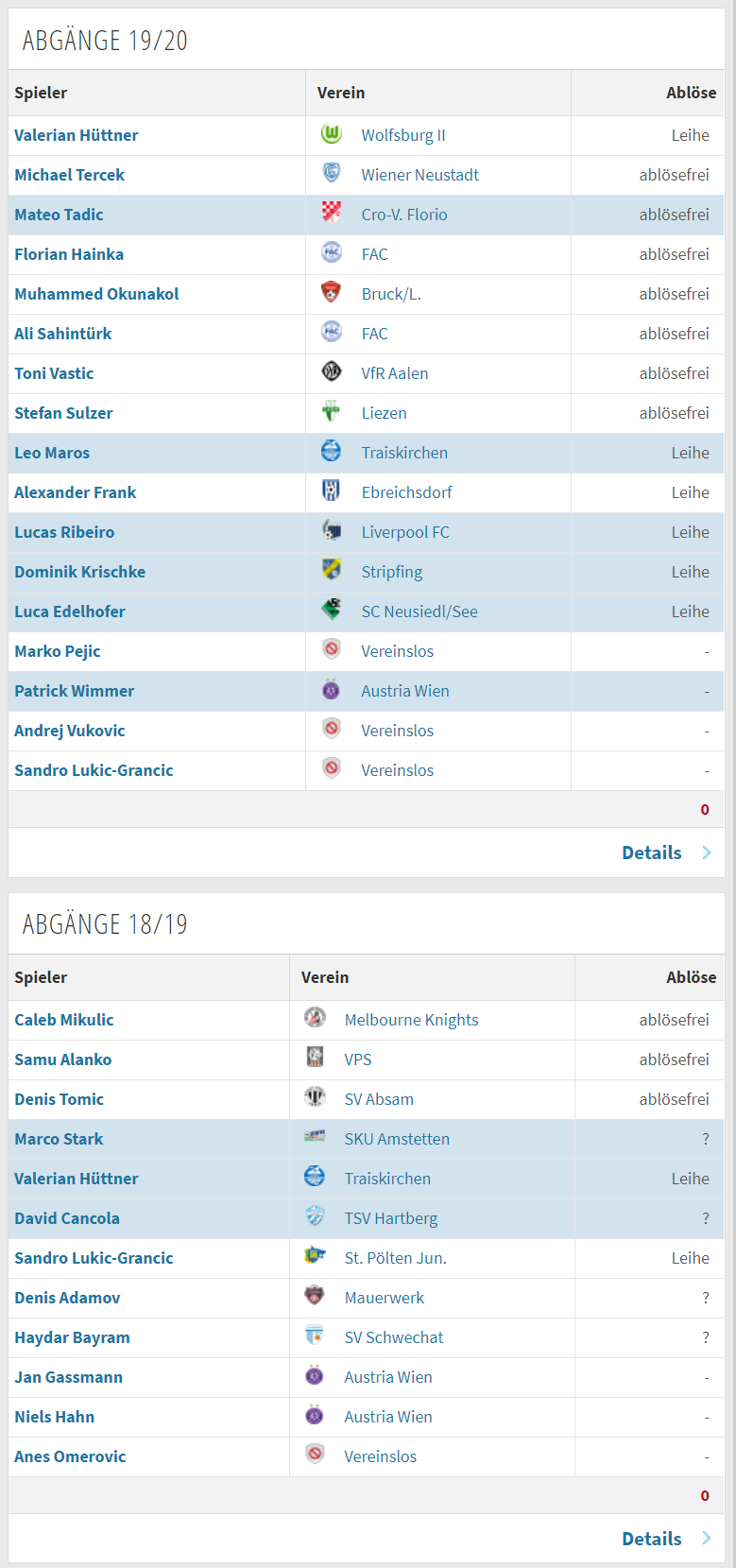The width and height of the screenshot is (736, 1568).
Task: Click the Vereinslos icon beside Marko Pejic
Action: pyautogui.click(x=332, y=650)
